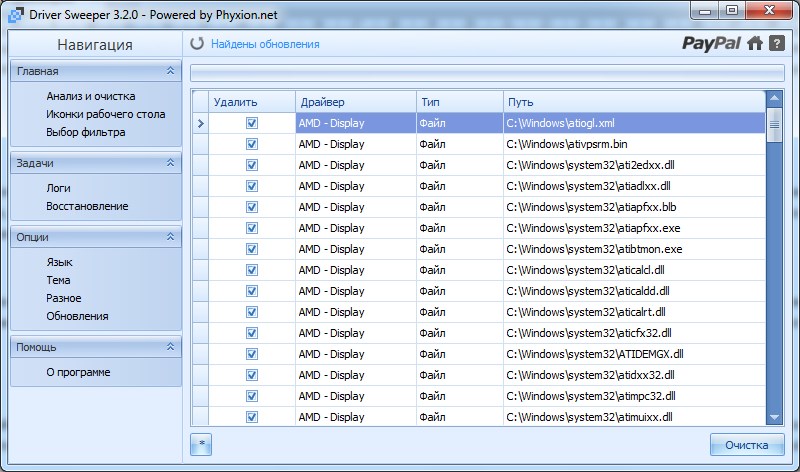Select the C:\Windows\system32\atibtmon.exe path cell

coord(634,249)
